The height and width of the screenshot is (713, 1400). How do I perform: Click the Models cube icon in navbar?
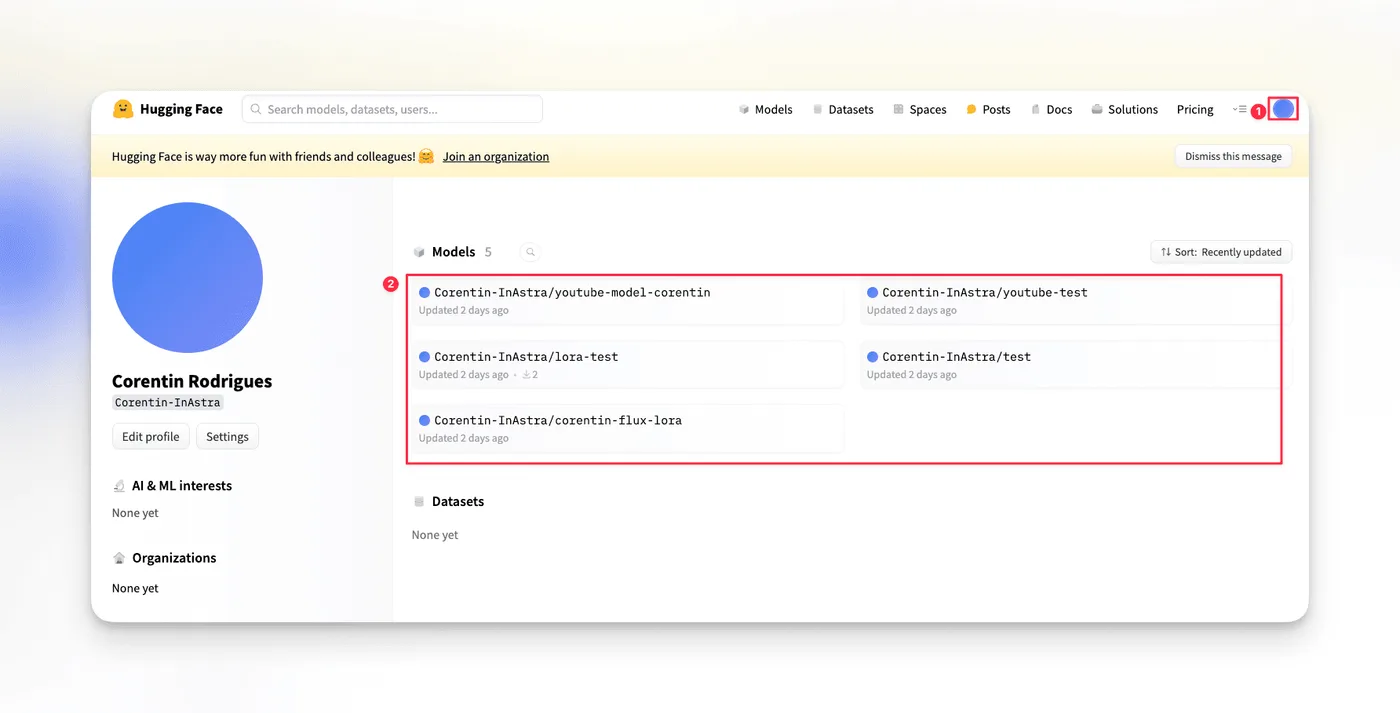click(x=744, y=110)
